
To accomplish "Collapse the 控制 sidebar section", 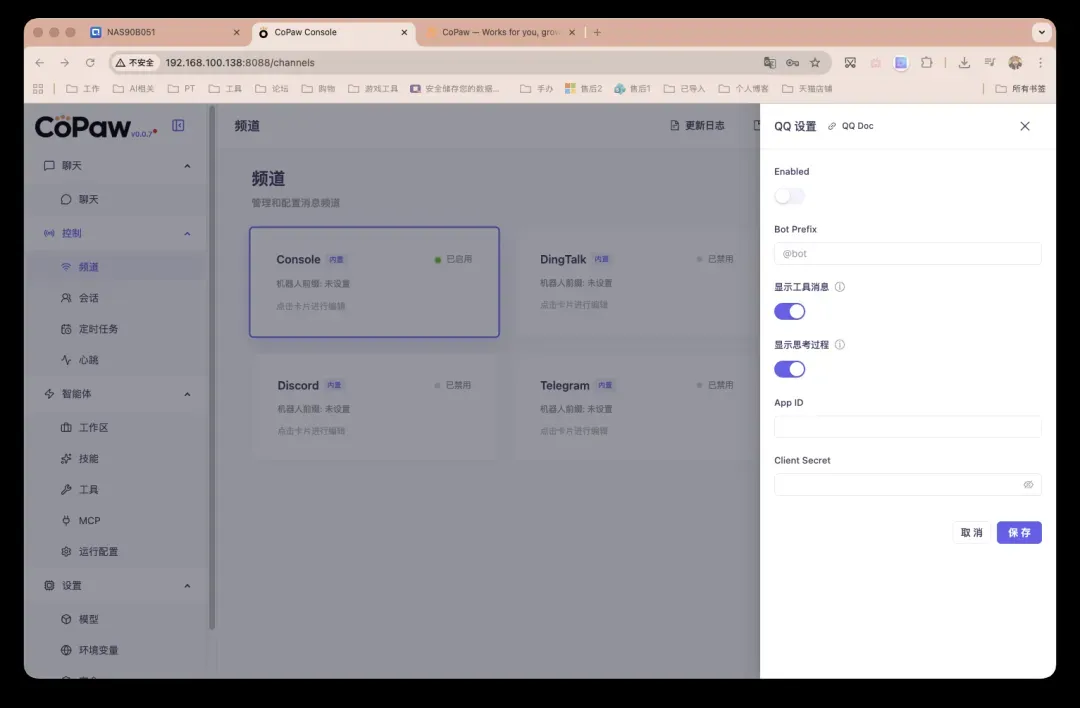I will pyautogui.click(x=187, y=234).
